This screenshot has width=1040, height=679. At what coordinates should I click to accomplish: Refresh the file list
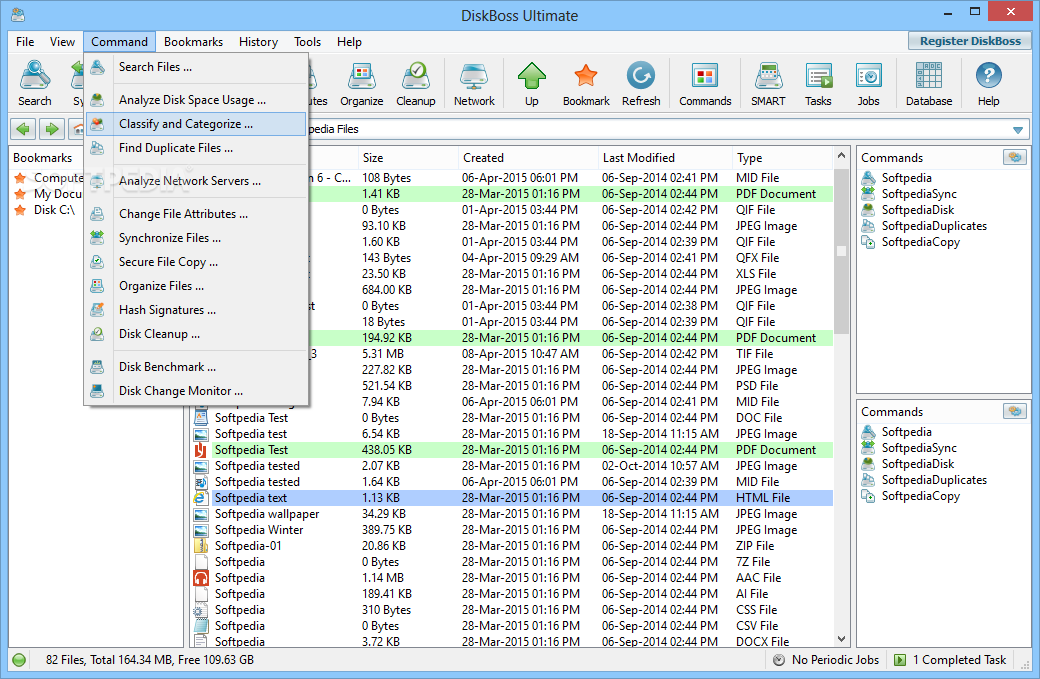coord(641,83)
